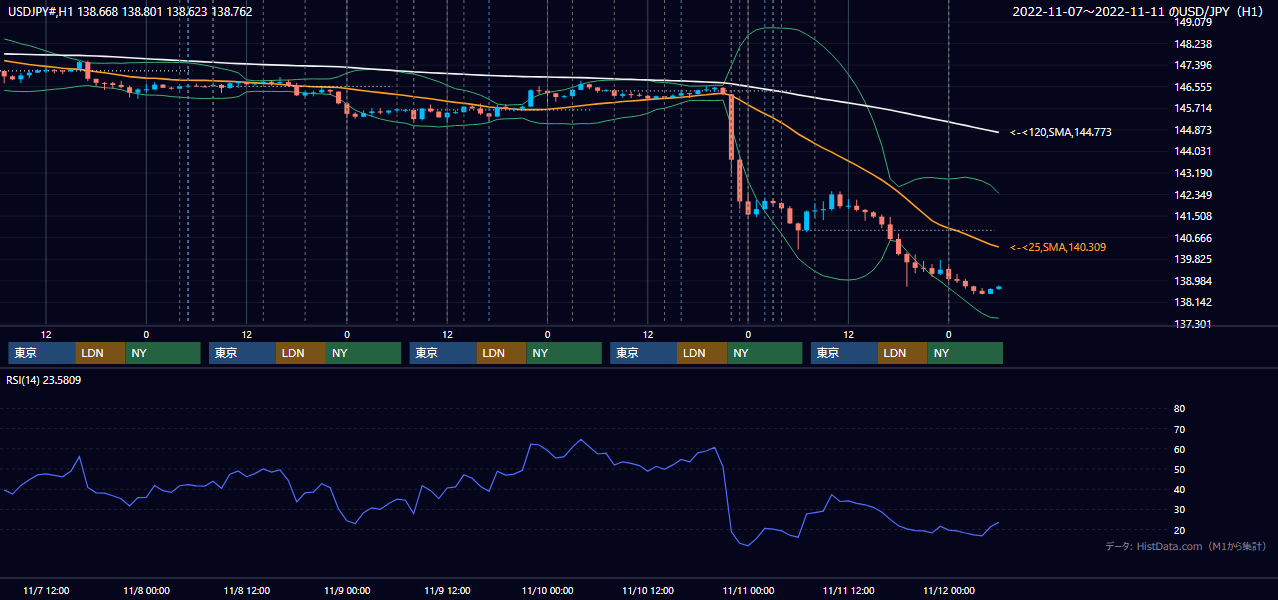Viewport: 1278px width, 600px height.
Task: Select the 11/12 00:00 time label
Action: pos(948,590)
